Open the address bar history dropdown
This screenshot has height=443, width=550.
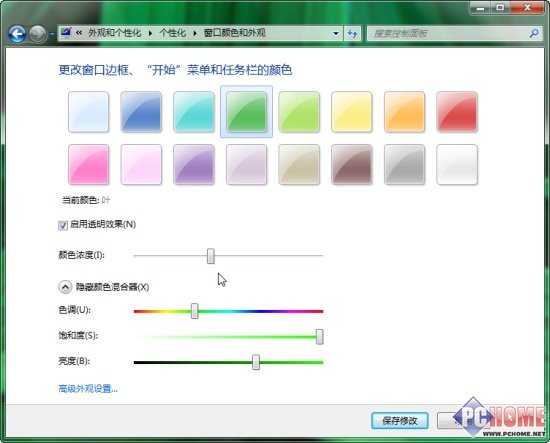click(x=336, y=34)
